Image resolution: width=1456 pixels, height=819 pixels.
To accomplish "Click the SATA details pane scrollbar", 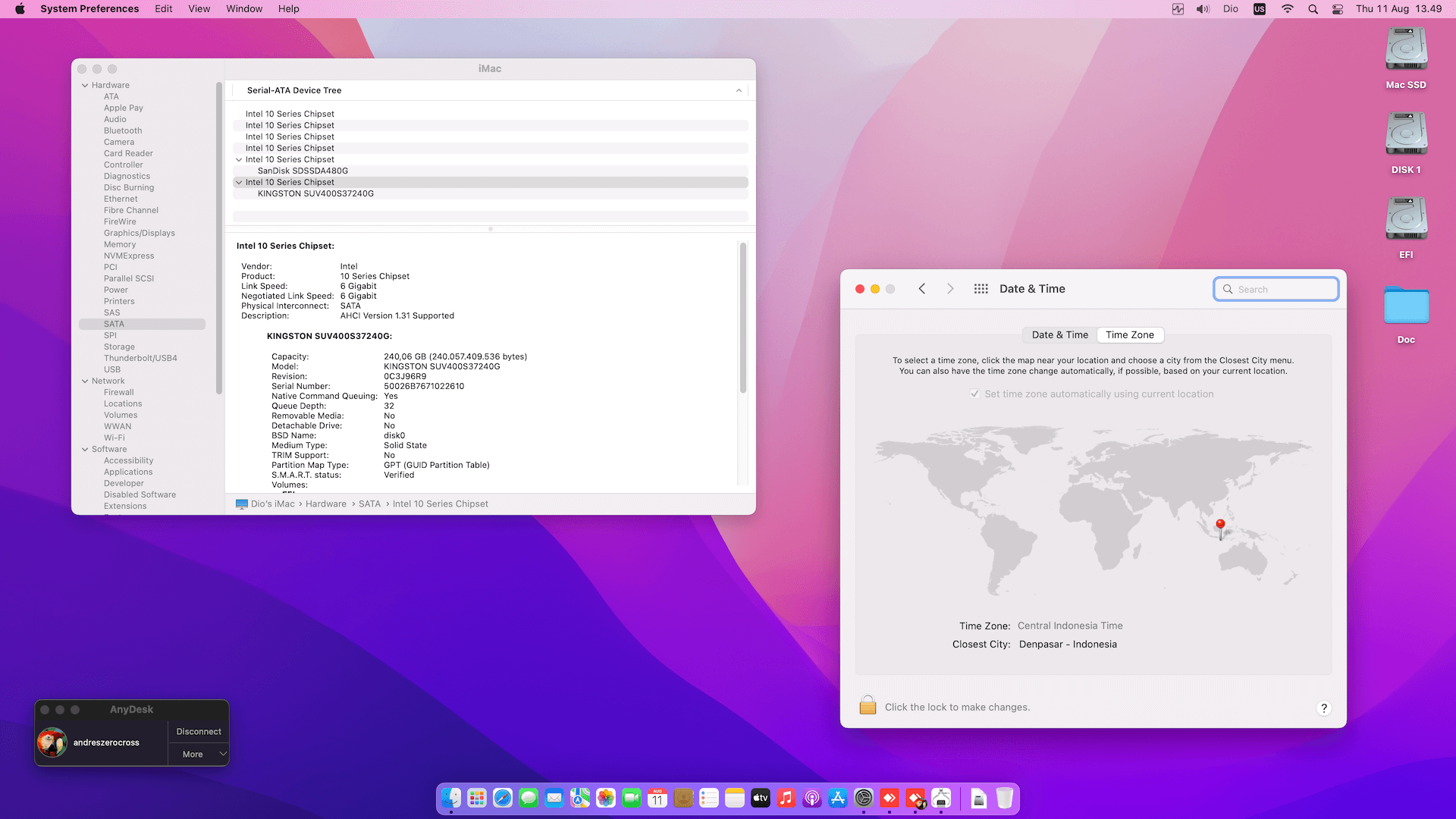I will click(x=742, y=318).
